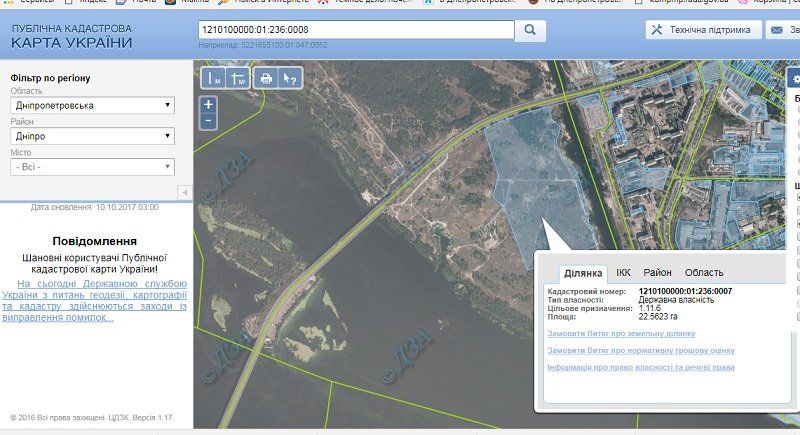
Task: Switch to the ІКК tab in popup
Action: [623, 272]
